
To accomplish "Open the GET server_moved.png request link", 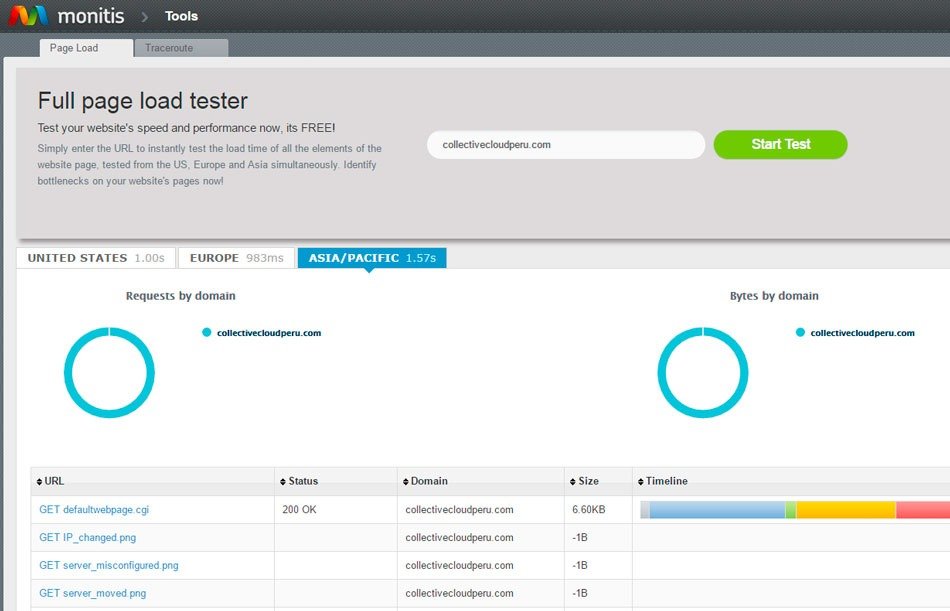I will coord(93,593).
